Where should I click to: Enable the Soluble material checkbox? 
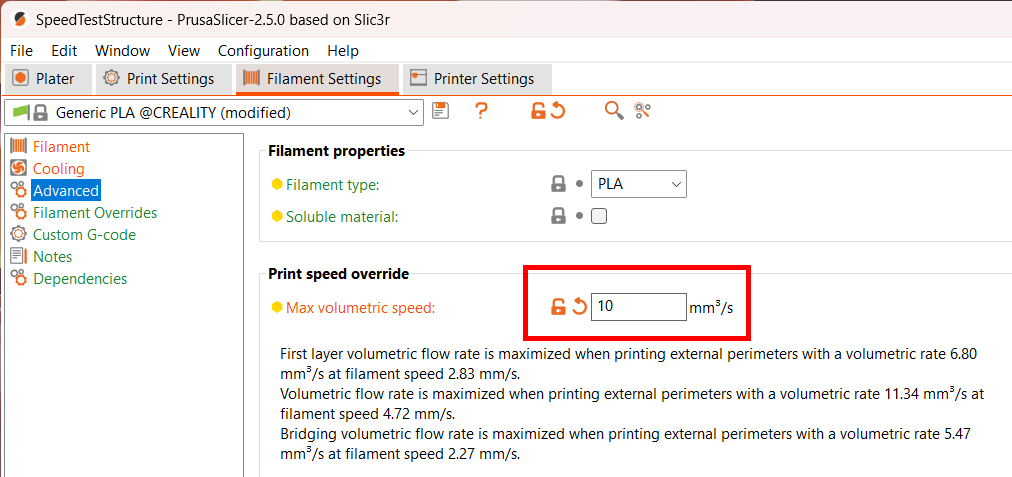point(599,216)
